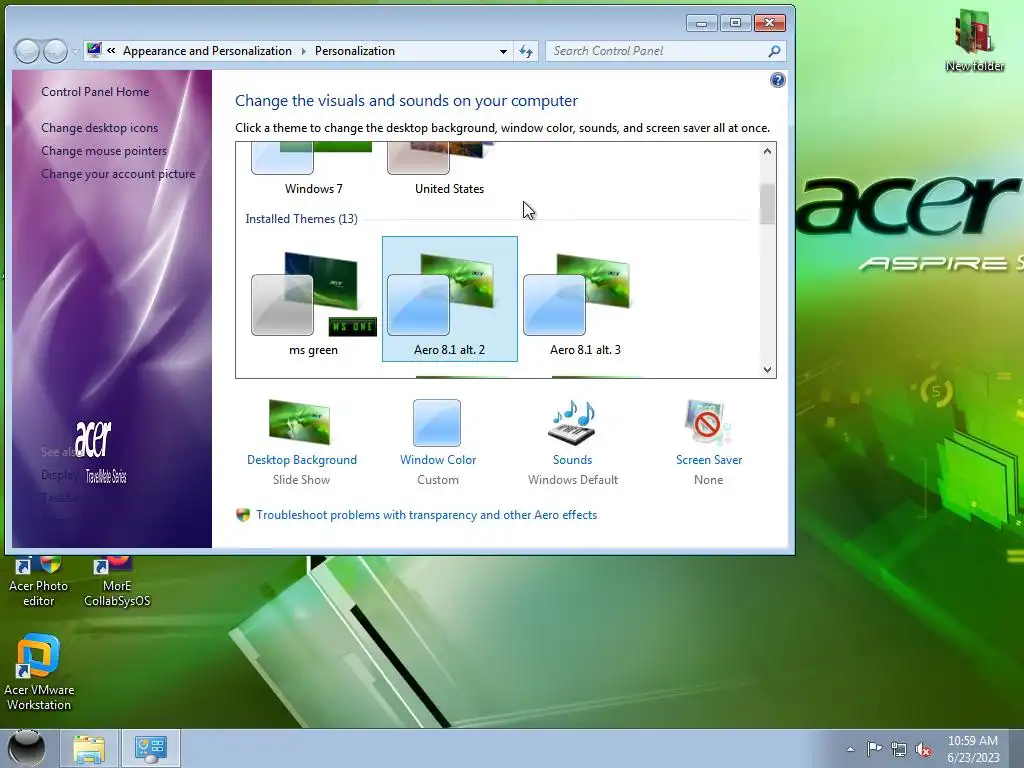
Task: Click Appearance and Personalization breadcrumb
Action: click(207, 51)
